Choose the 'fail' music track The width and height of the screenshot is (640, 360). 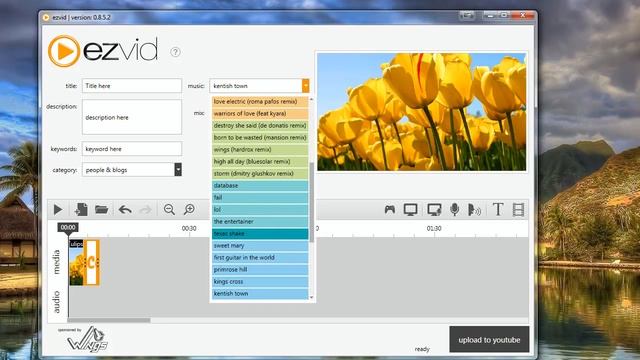tap(260, 198)
